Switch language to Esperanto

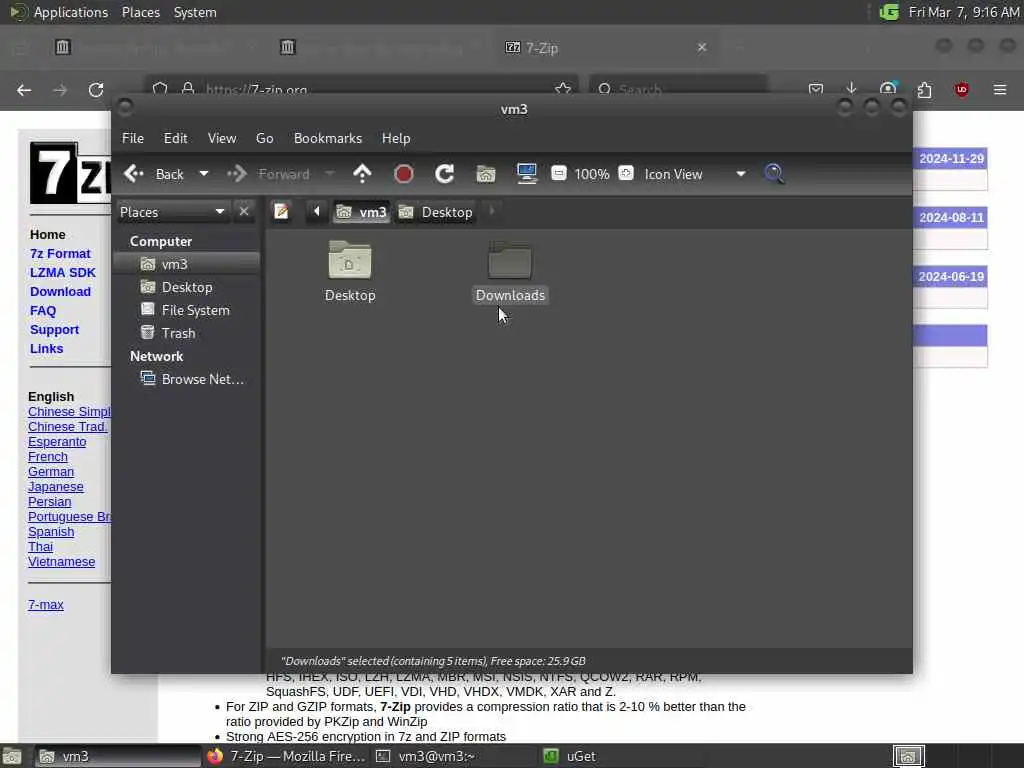pos(57,442)
